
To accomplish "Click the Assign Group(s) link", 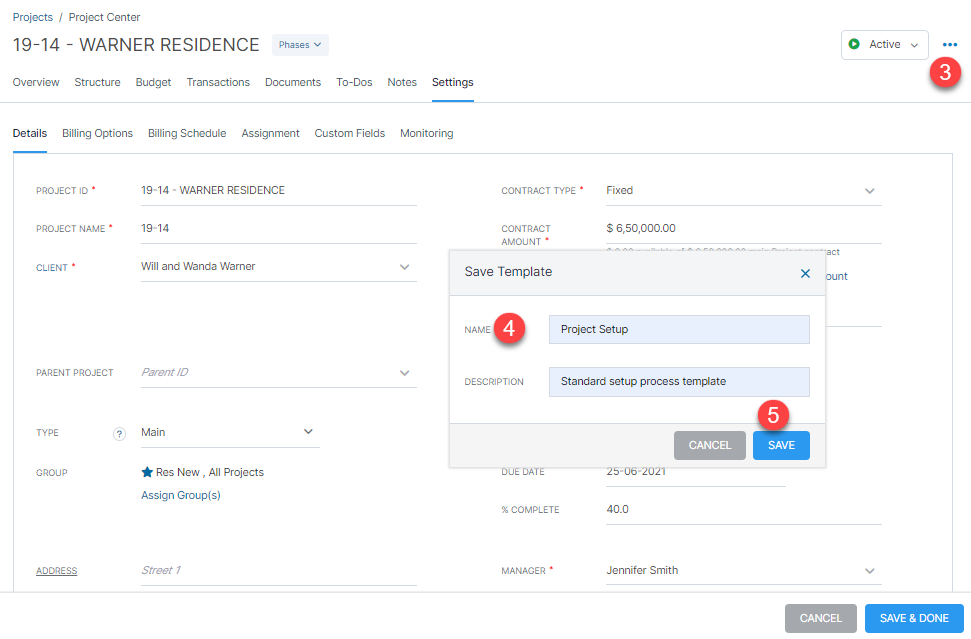I will pos(181,495).
